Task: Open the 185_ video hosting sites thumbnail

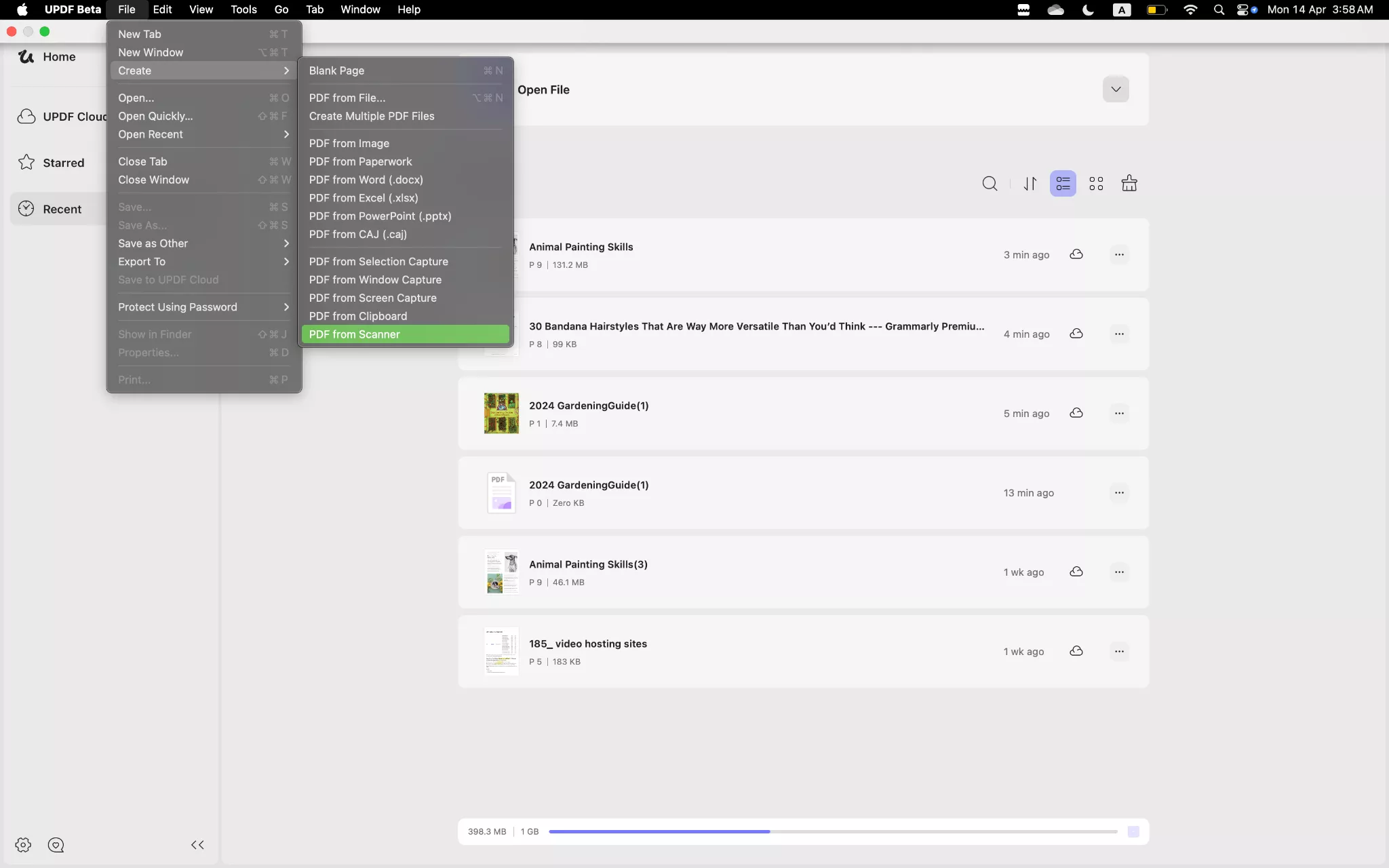Action: (x=501, y=652)
